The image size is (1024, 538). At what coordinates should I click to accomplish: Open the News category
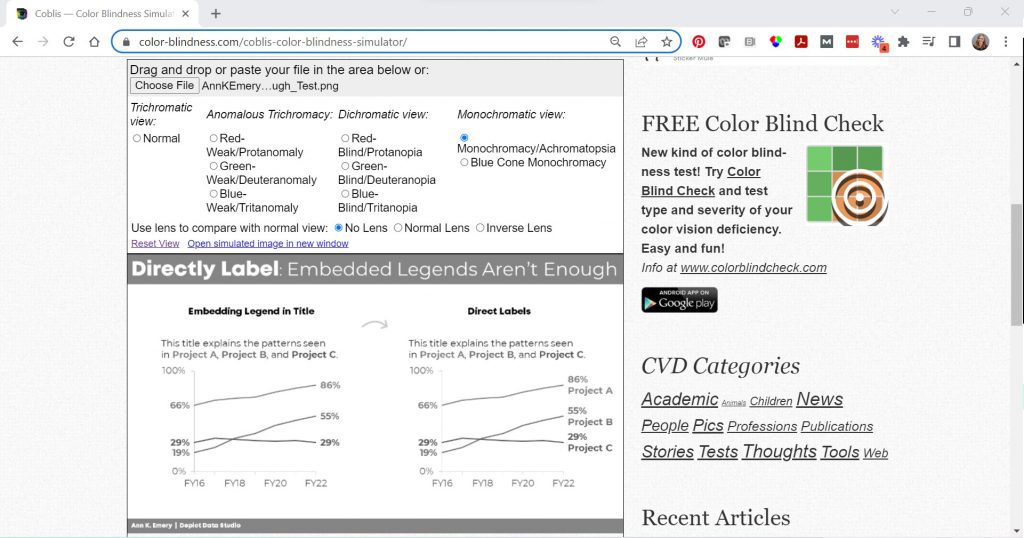(x=820, y=399)
